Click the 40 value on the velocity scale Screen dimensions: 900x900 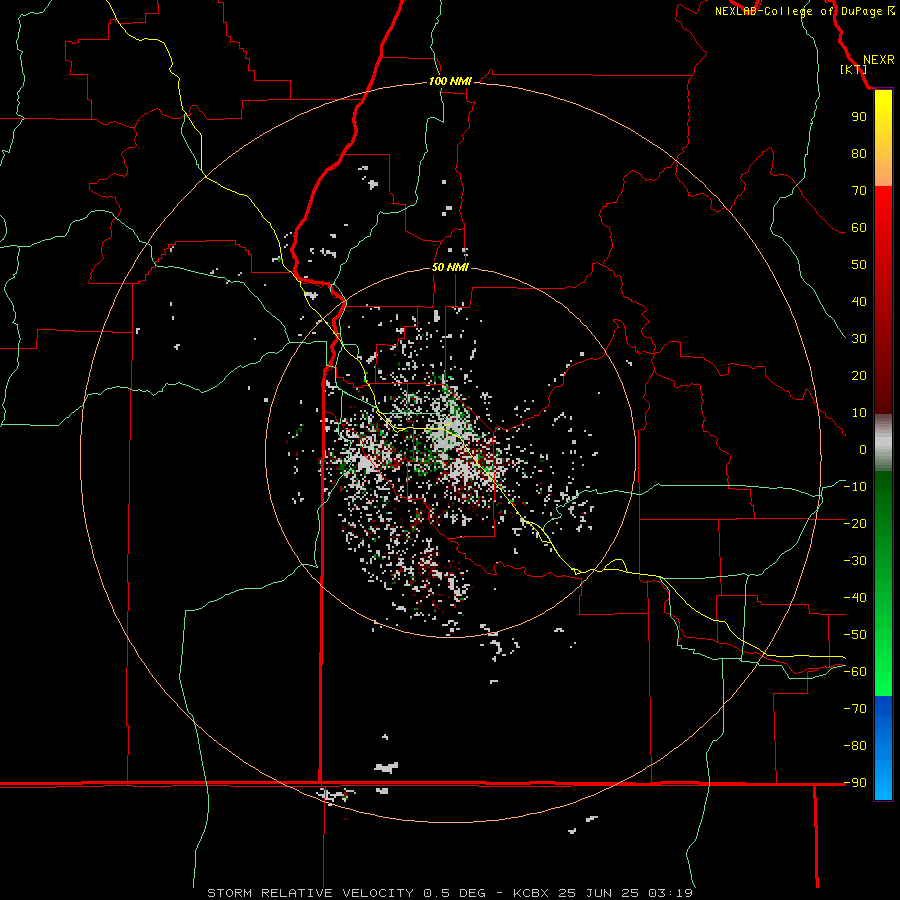(x=859, y=301)
